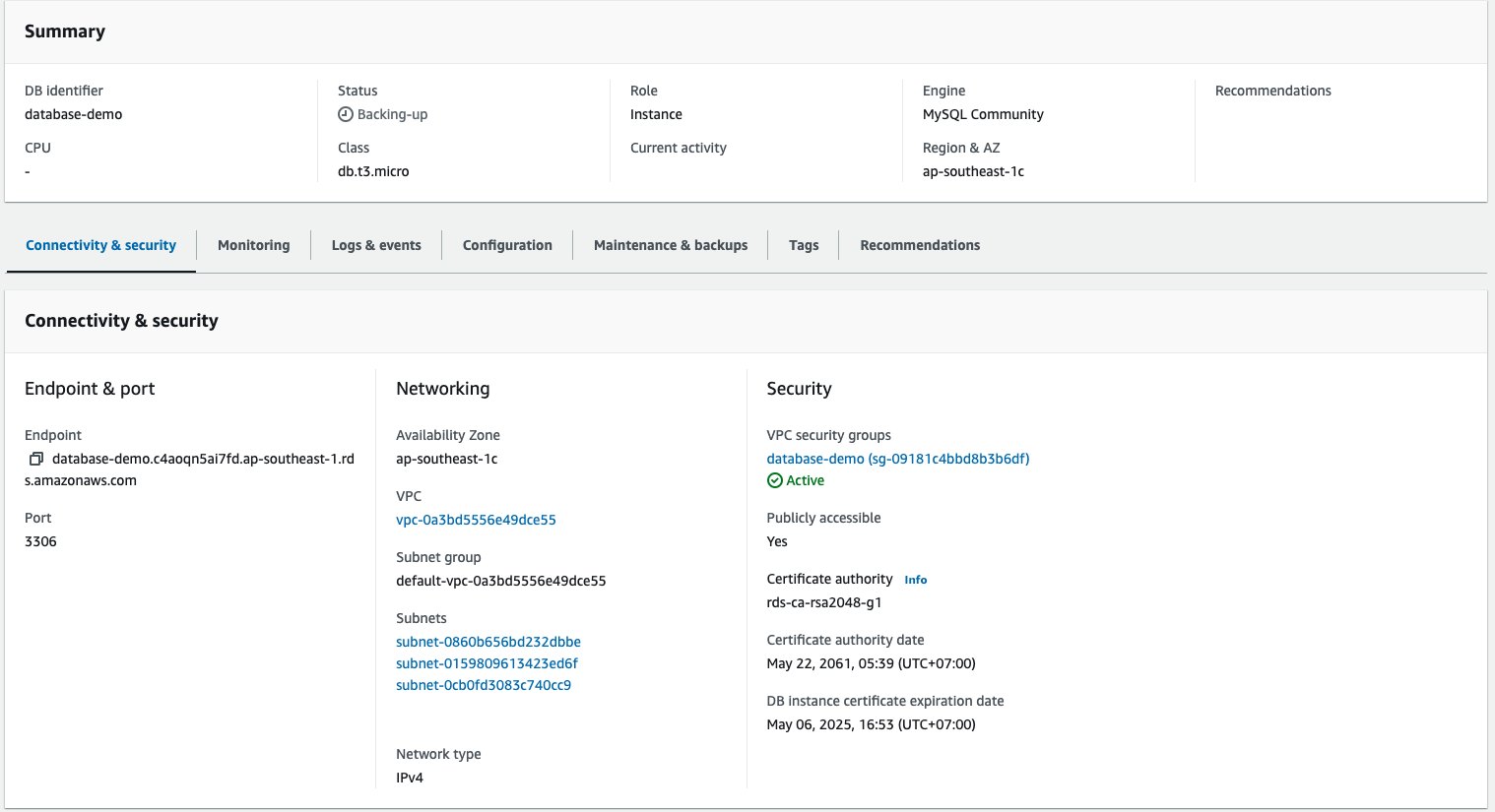Click the Publicly accessible value Yes
The height and width of the screenshot is (812, 1495).
coord(777,541)
